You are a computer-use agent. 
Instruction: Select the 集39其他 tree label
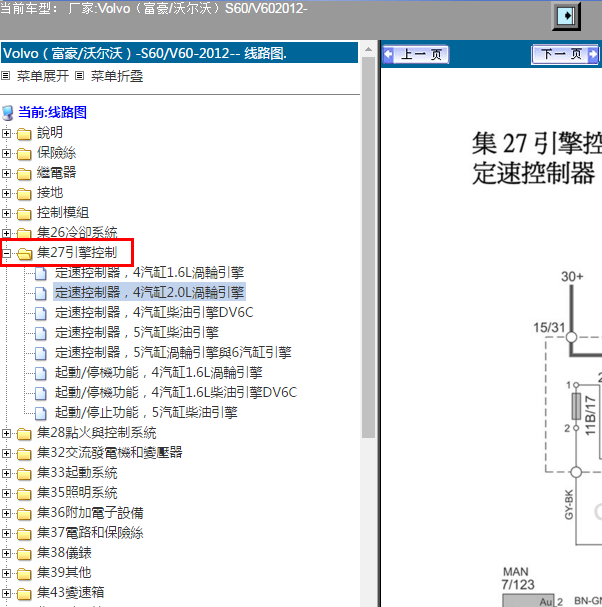pyautogui.click(x=64, y=573)
